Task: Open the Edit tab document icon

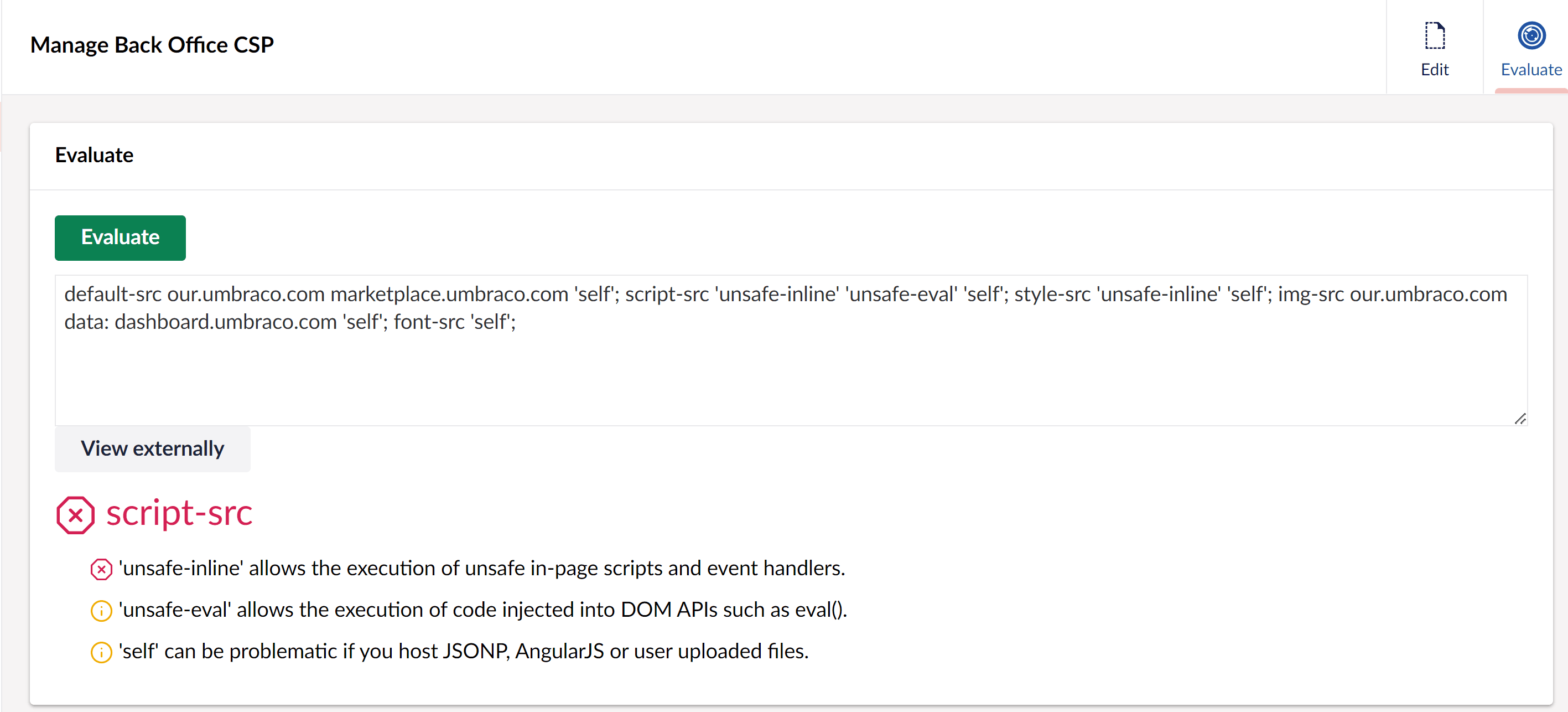Action: [x=1434, y=35]
